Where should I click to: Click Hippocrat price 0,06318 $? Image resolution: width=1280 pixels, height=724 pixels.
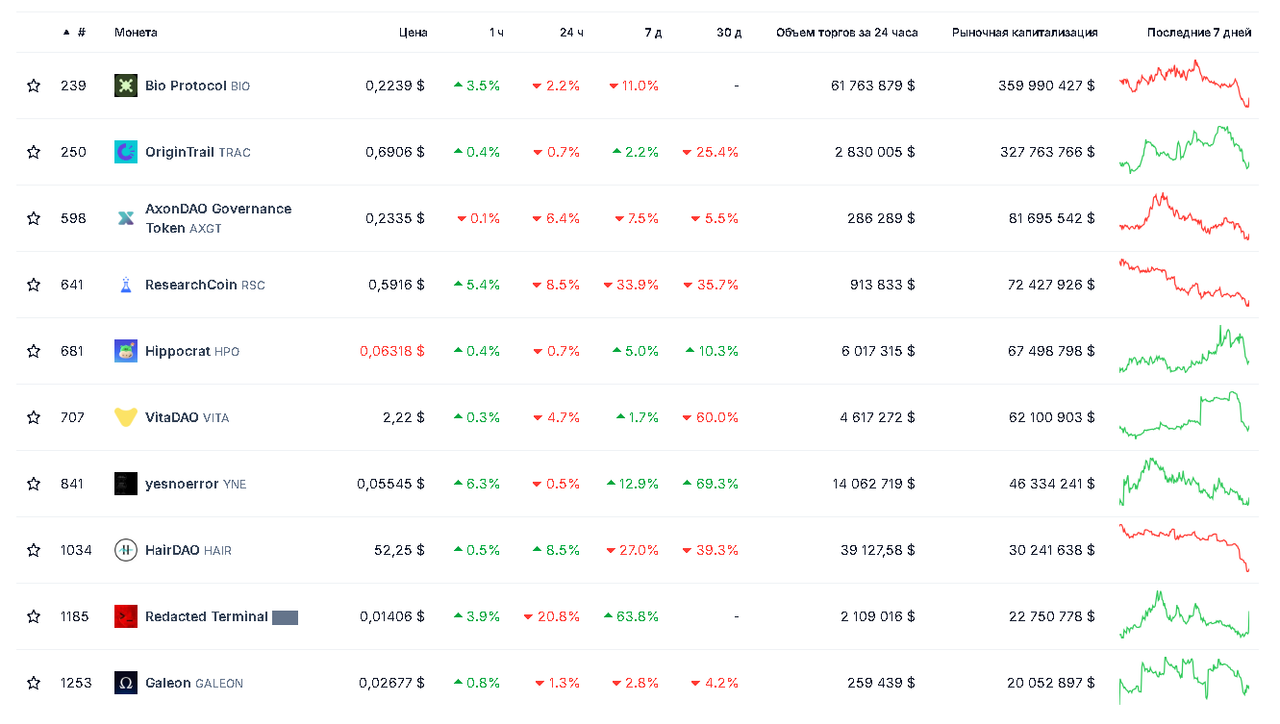(x=392, y=351)
